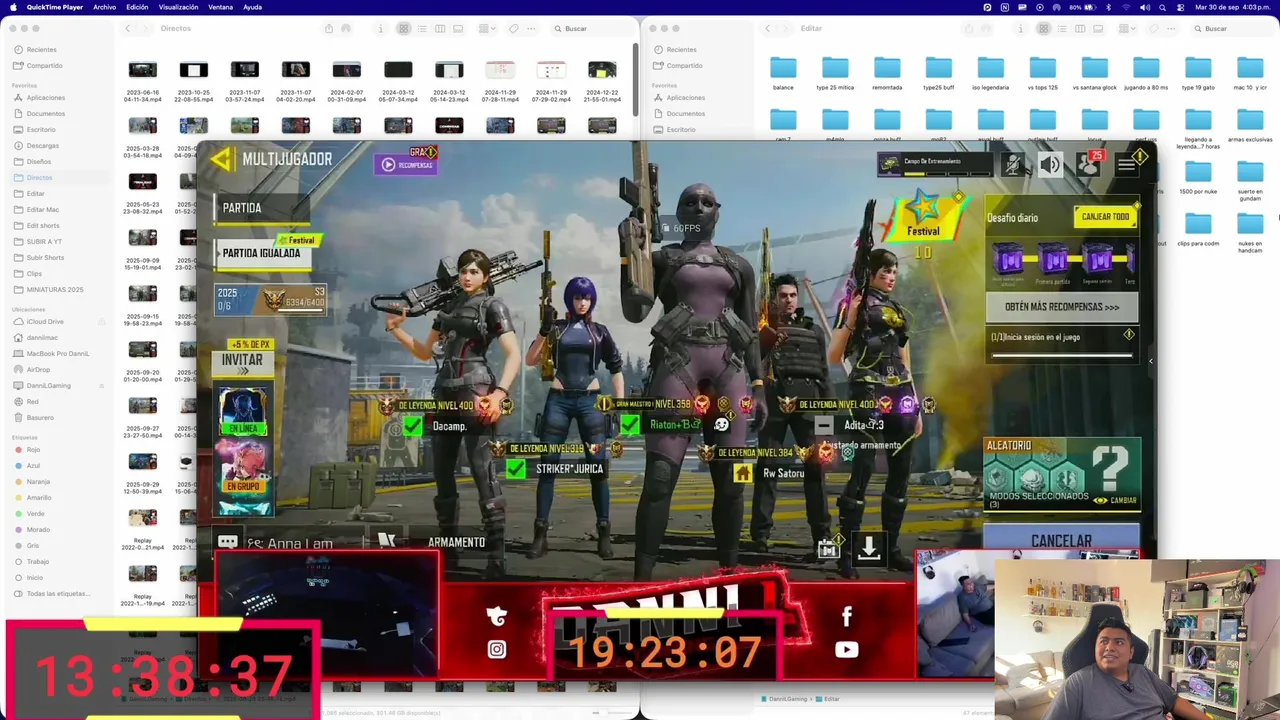The image size is (1280, 720).
Task: Select the Rojo tag in sidebar
Action: [x=33, y=449]
